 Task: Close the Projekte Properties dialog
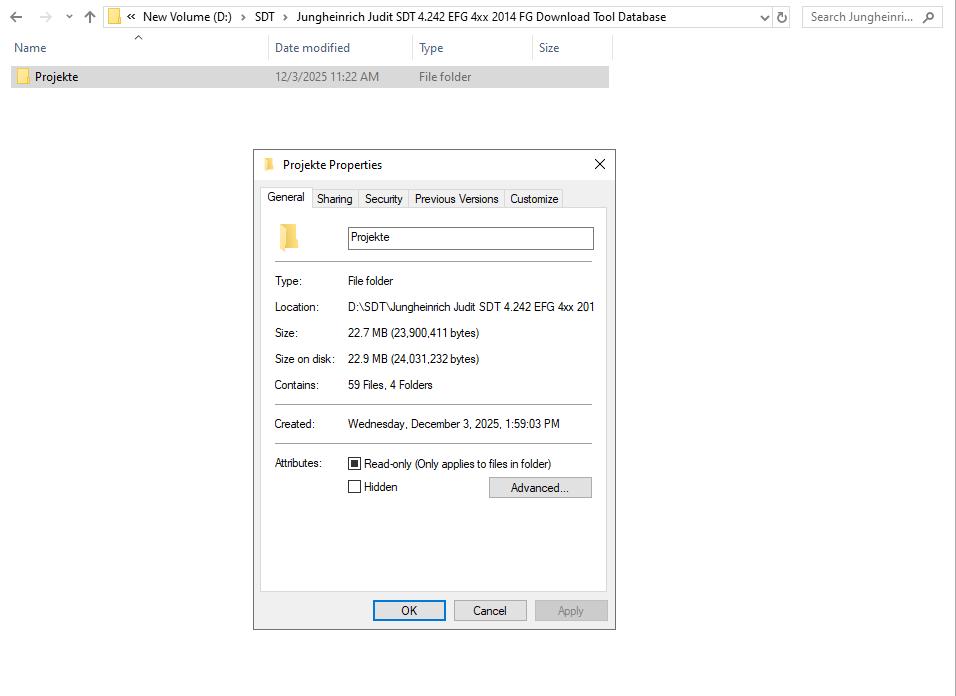[600, 164]
